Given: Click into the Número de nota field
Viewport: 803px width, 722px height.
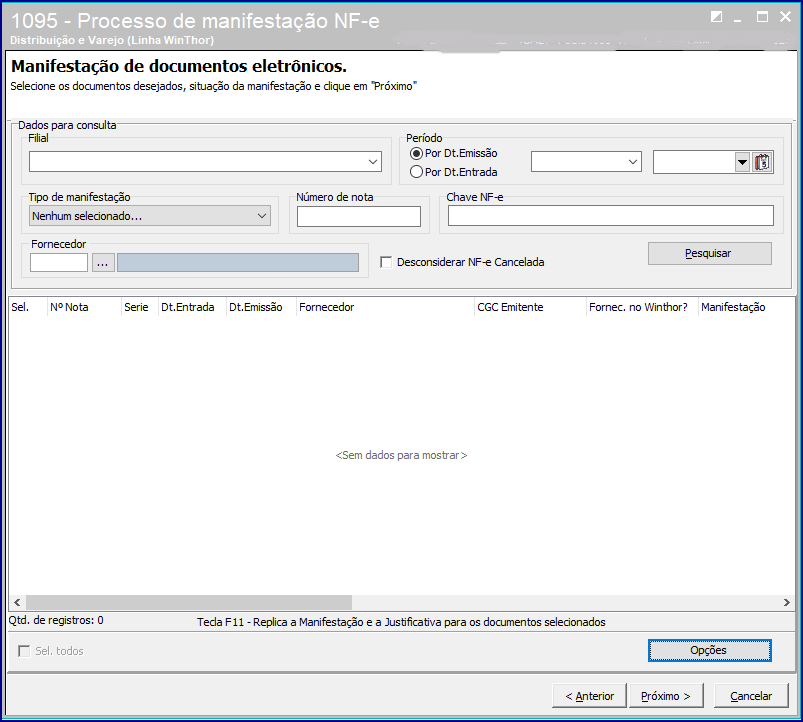Looking at the screenshot, I should point(358,217).
